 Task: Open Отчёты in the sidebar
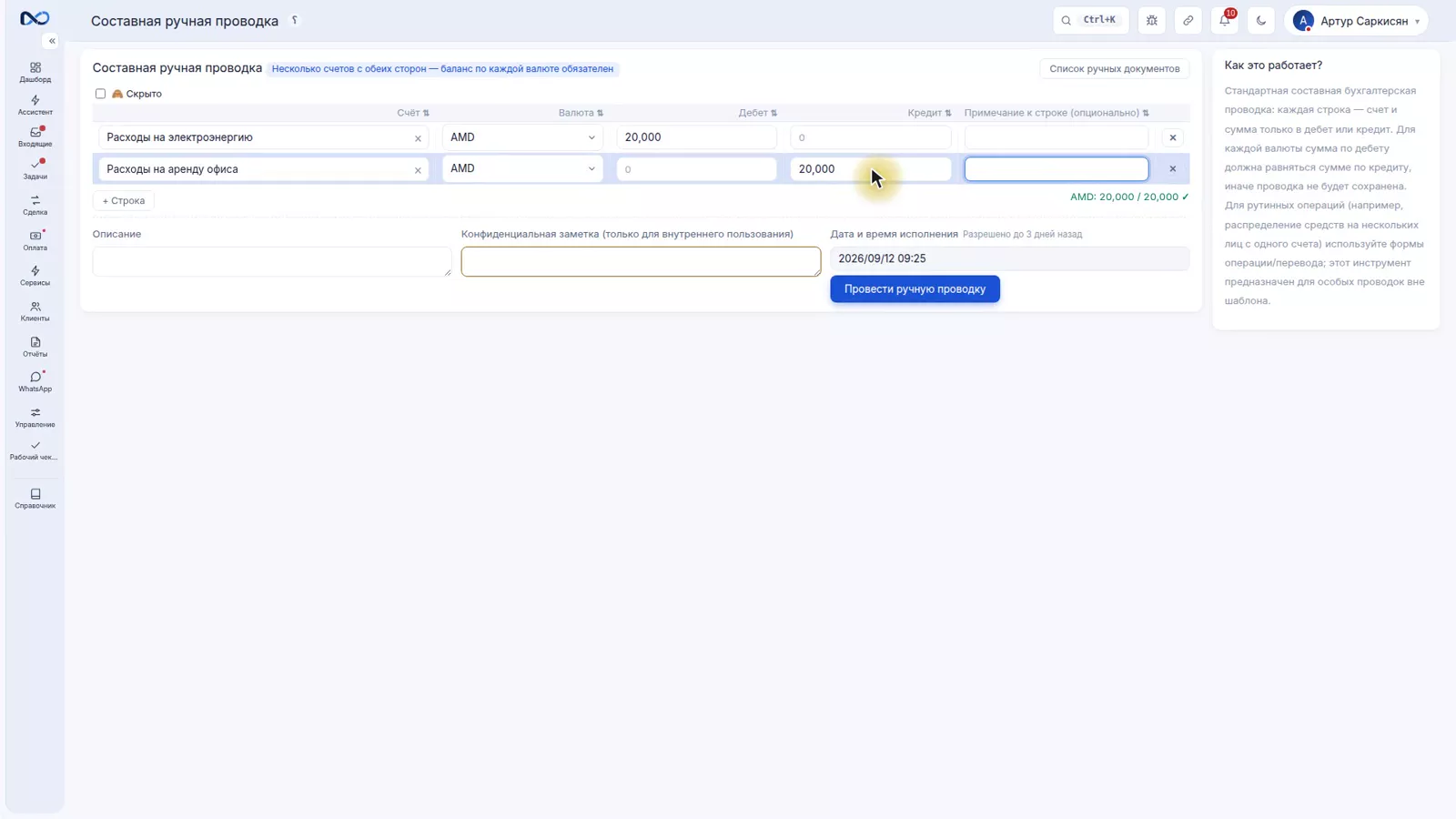tap(35, 347)
